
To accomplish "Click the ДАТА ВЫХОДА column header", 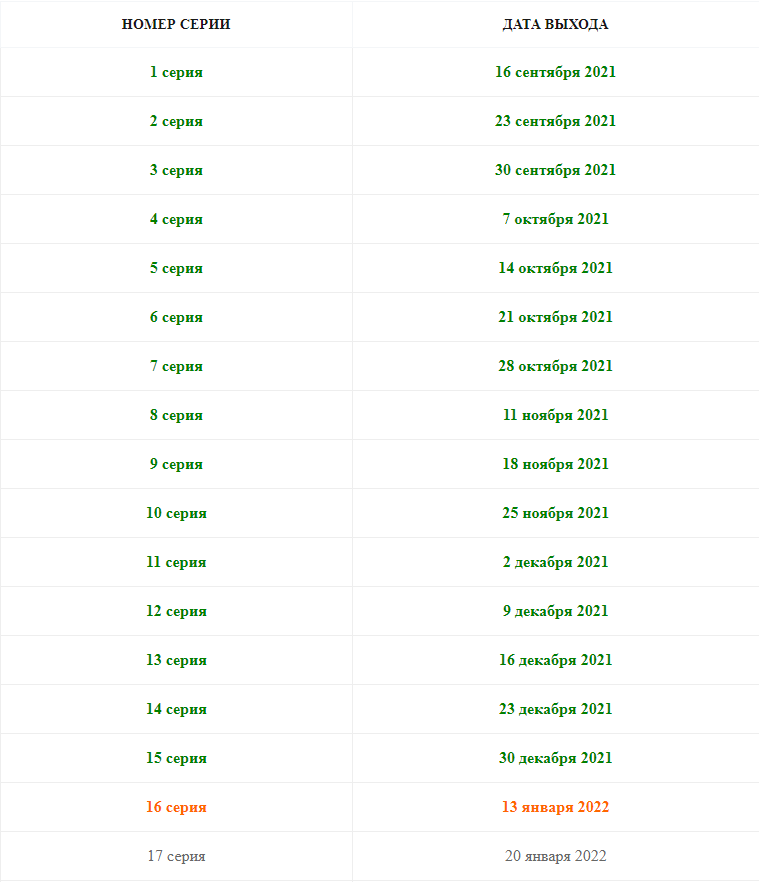I will coord(555,24).
